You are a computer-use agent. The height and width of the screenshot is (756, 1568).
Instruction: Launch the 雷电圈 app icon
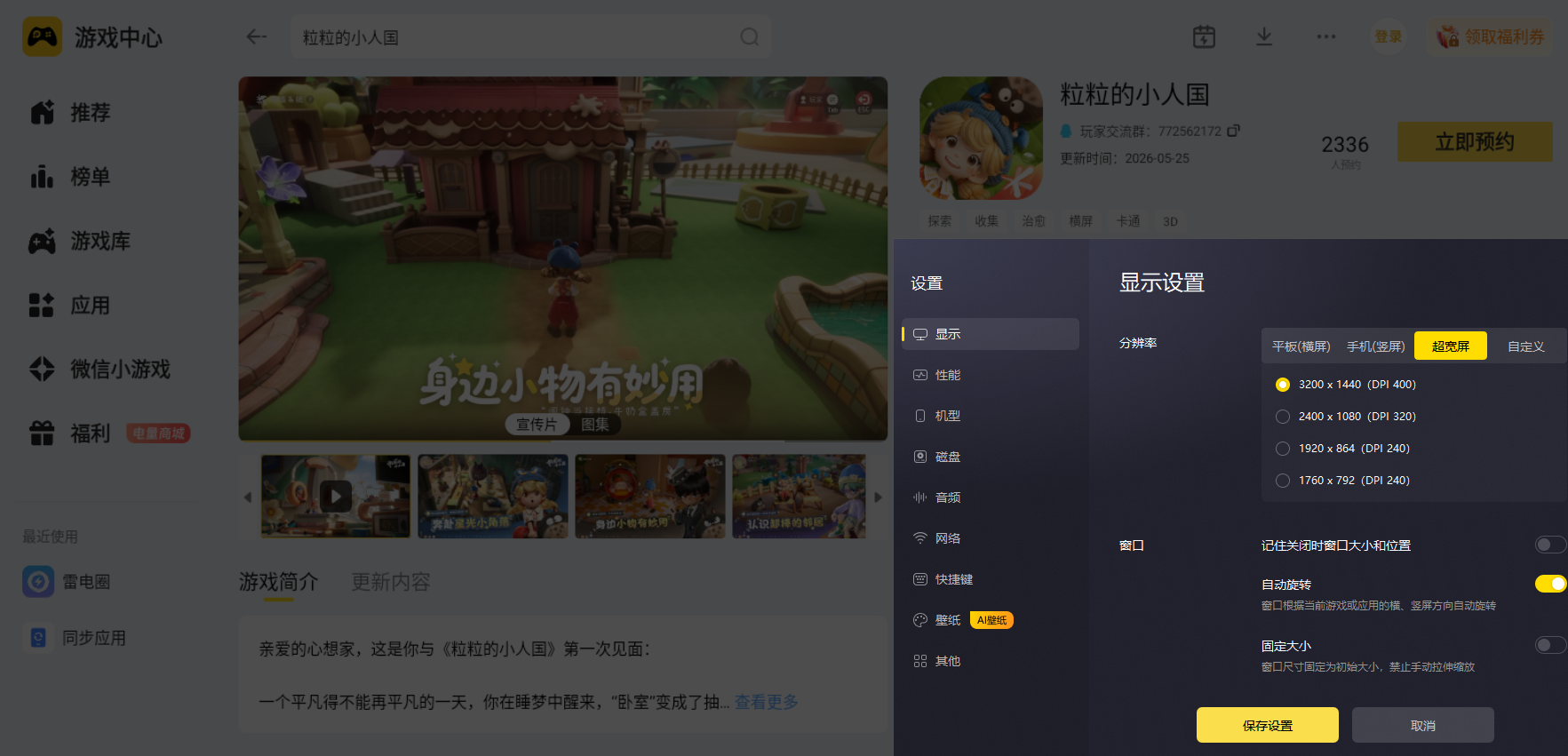pyautogui.click(x=38, y=582)
